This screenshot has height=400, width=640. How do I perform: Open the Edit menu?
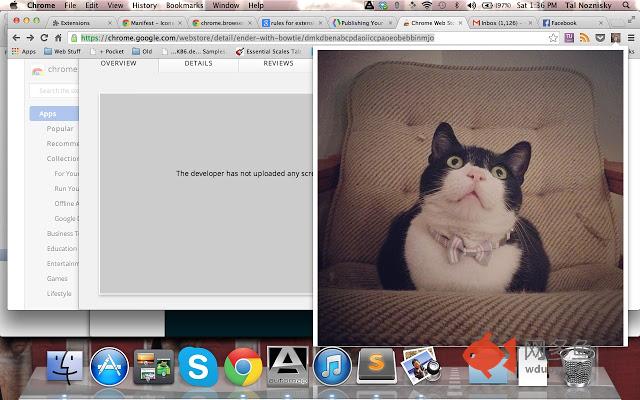(x=92, y=5)
